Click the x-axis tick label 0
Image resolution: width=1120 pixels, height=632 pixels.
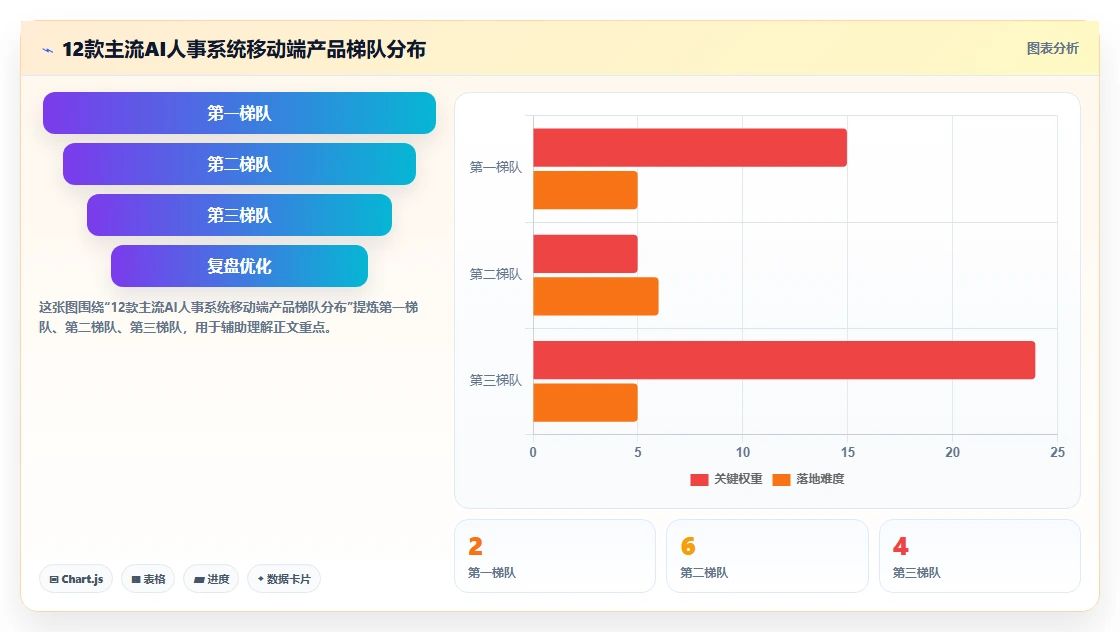click(533, 452)
